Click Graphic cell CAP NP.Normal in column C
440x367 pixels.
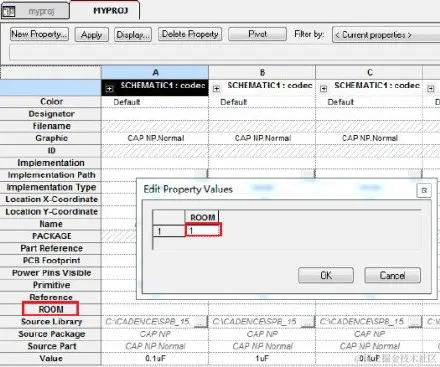369,138
